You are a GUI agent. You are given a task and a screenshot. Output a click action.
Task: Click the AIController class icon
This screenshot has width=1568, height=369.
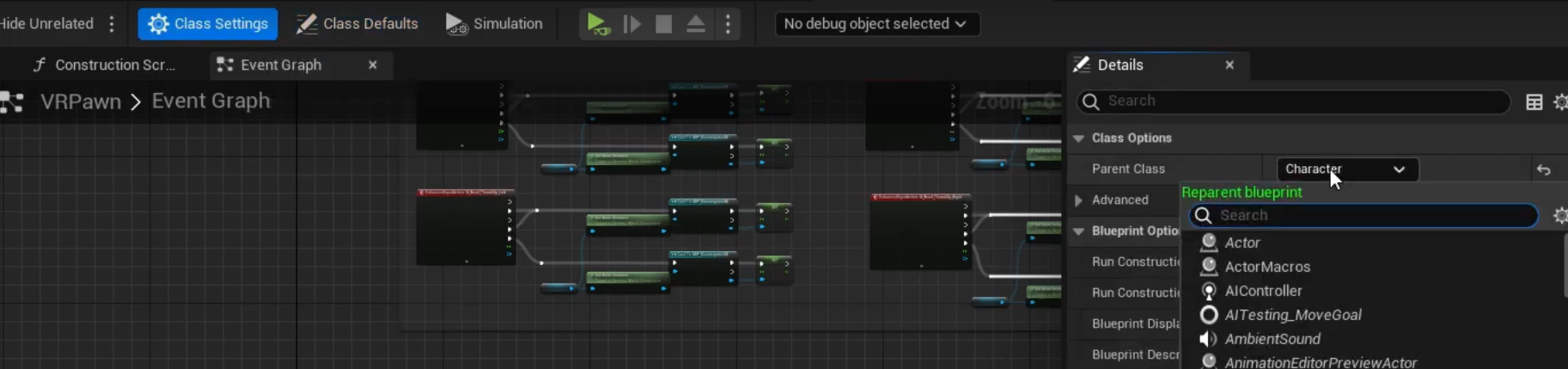click(1209, 291)
